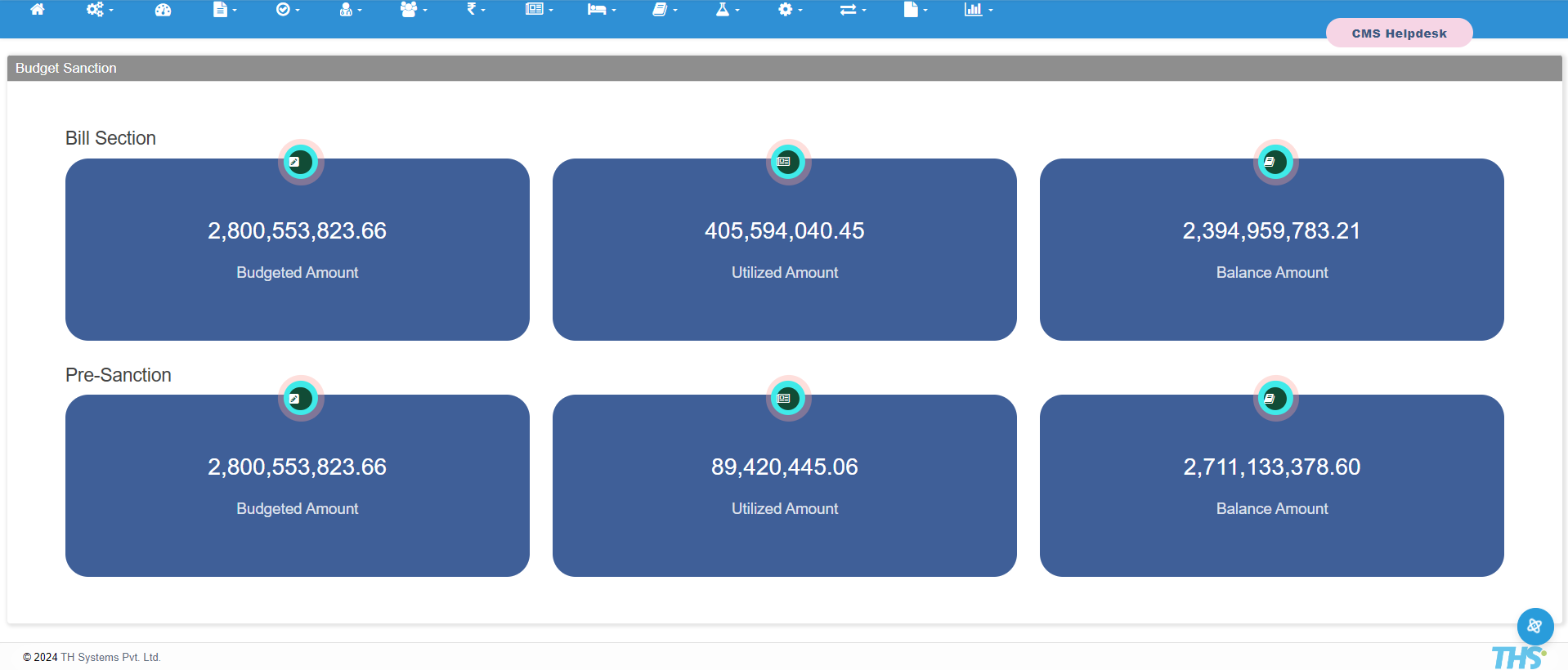Follow the TH Systems Pvt. Ltd. link
The height and width of the screenshot is (670, 1568).
[110, 657]
